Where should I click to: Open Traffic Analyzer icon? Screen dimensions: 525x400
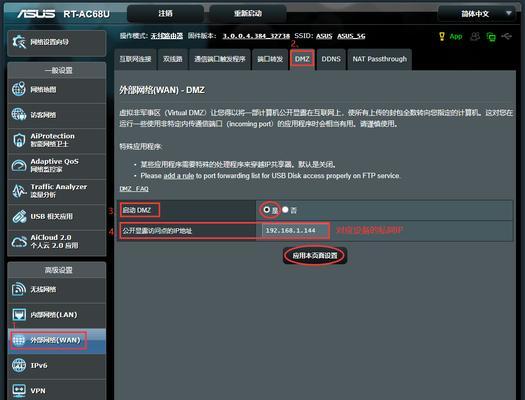19,191
